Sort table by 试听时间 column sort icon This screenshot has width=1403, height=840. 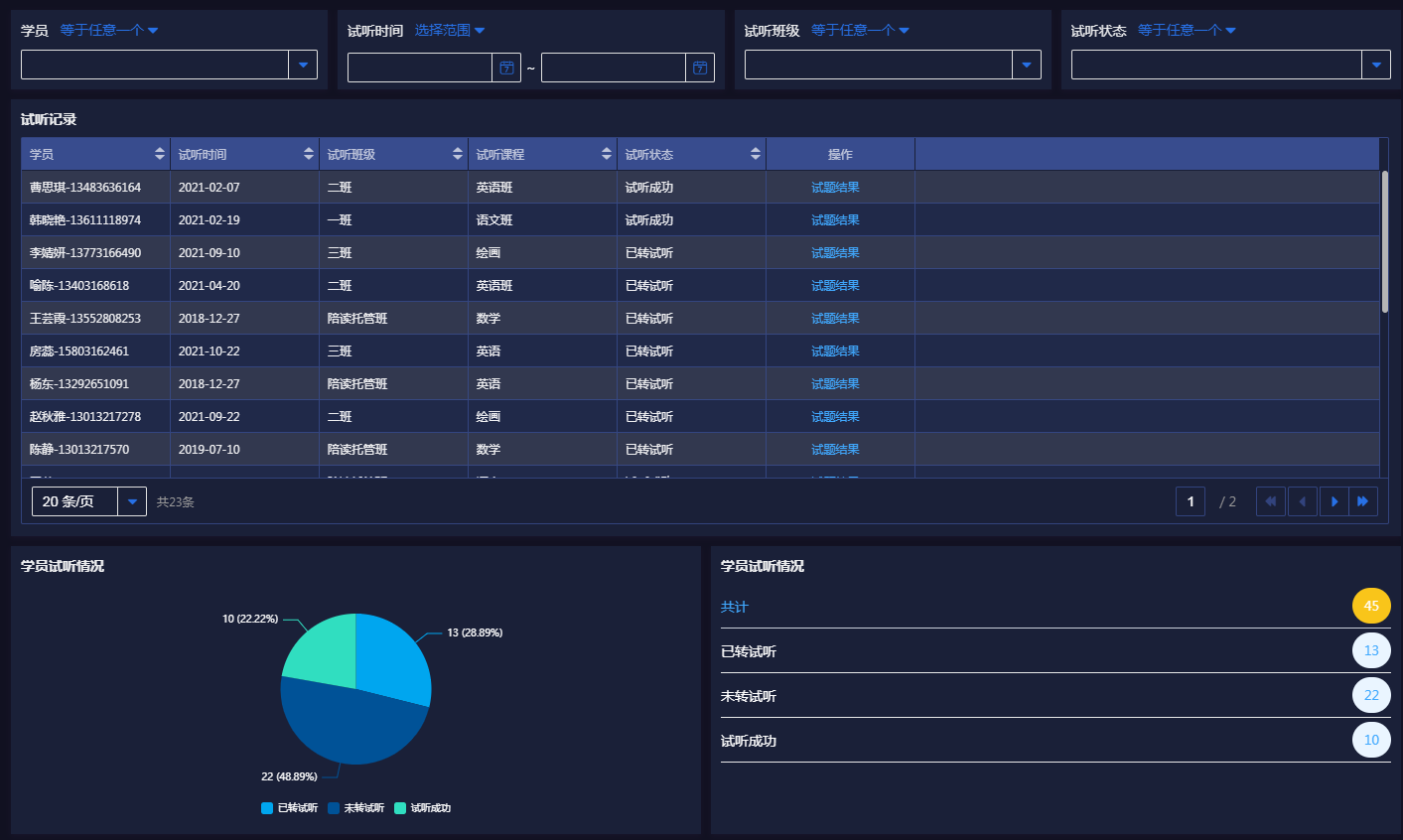coord(309,154)
